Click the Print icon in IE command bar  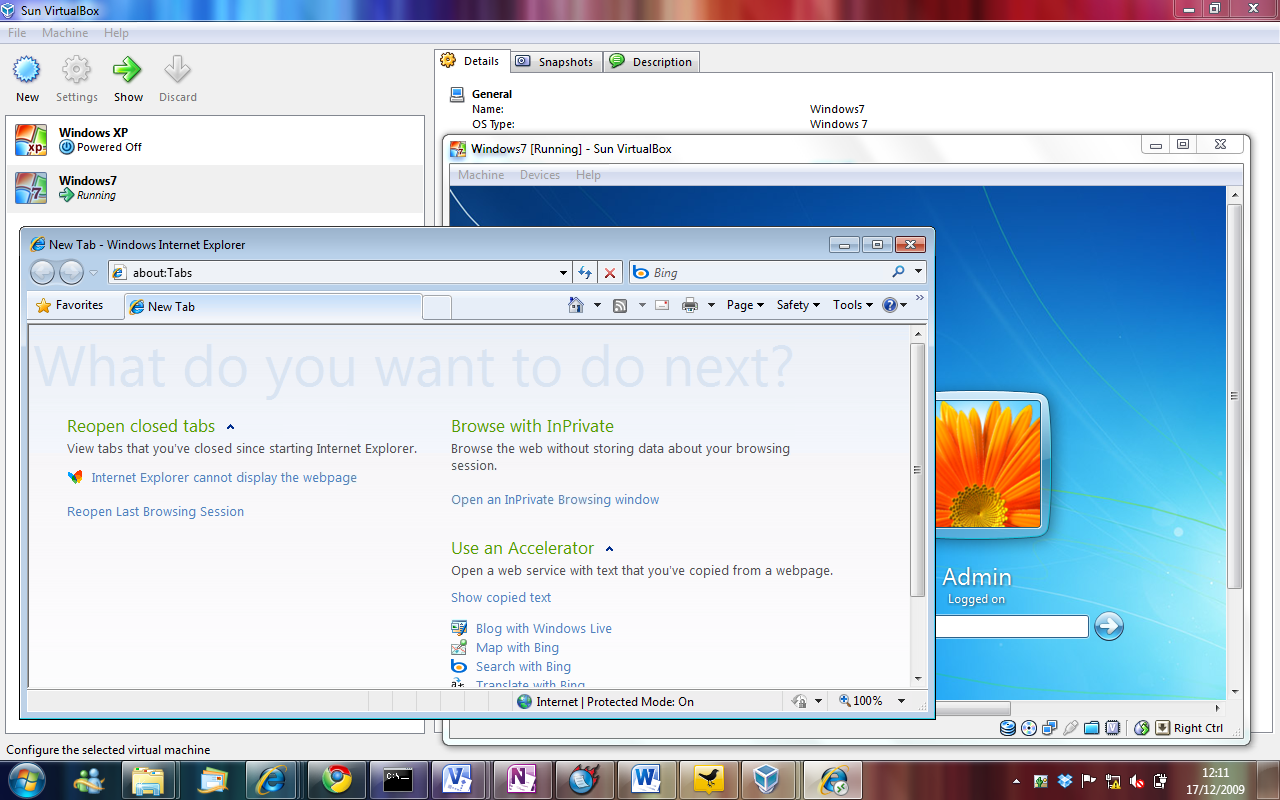(690, 305)
